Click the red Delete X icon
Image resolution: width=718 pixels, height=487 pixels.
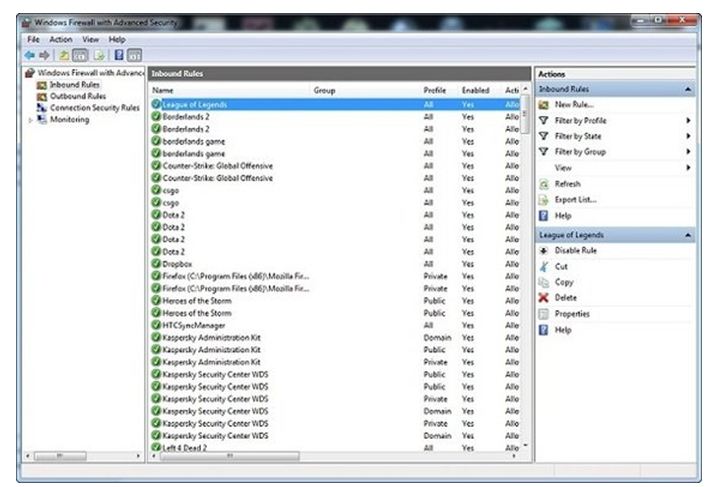(544, 298)
